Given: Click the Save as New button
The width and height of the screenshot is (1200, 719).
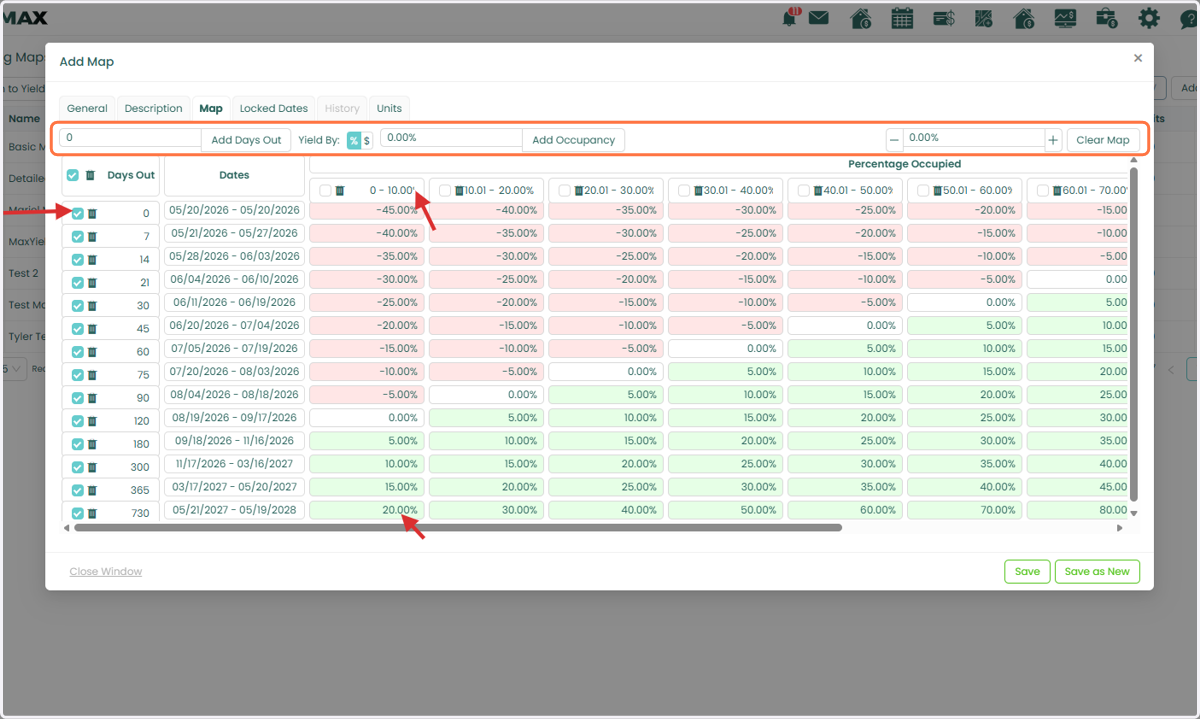Looking at the screenshot, I should 1097,571.
